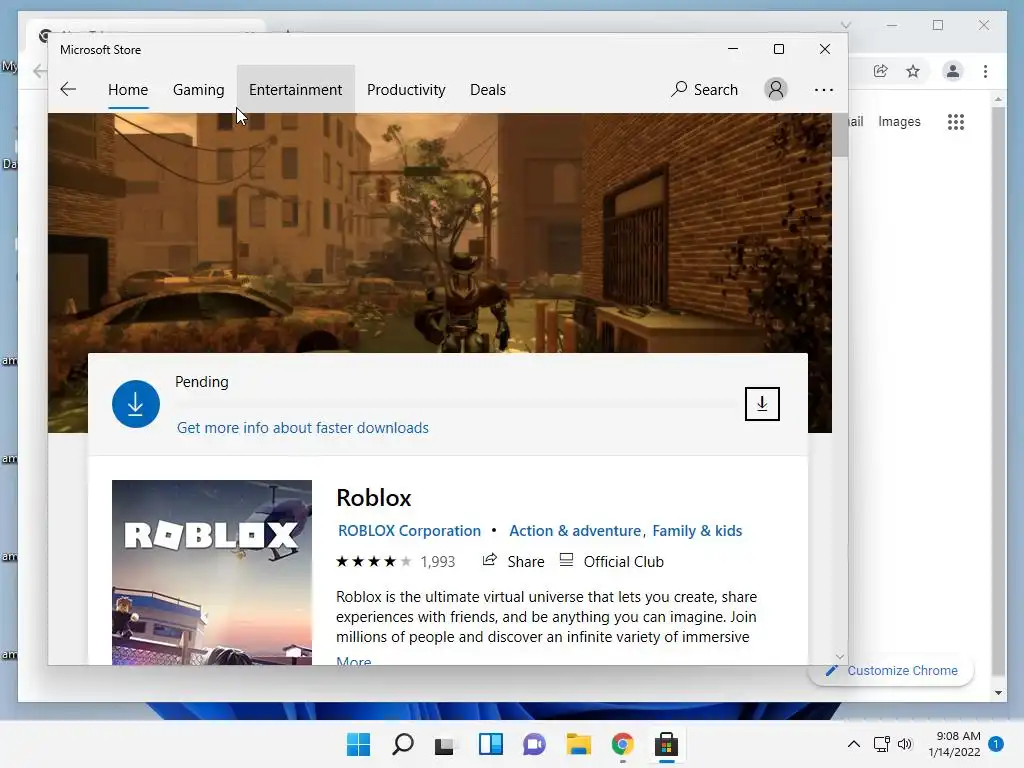Open Windows Start menu

(358, 744)
